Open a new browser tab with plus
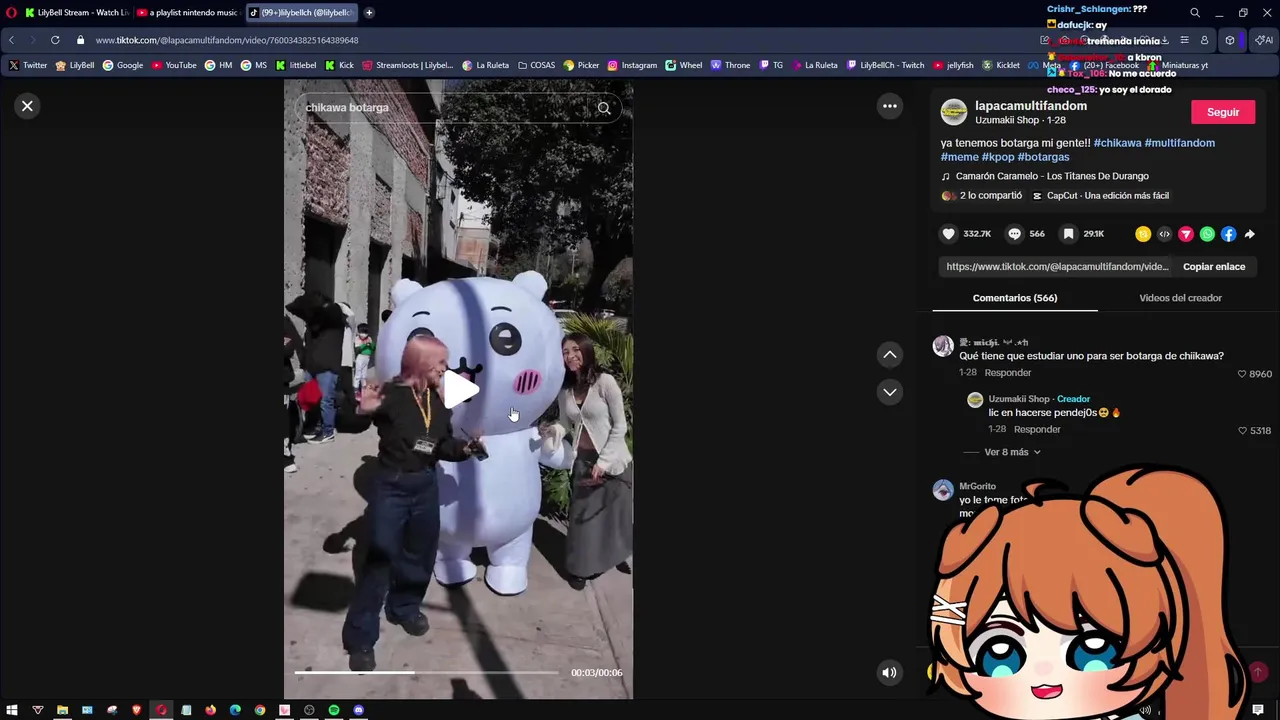The width and height of the screenshot is (1280, 720). [x=369, y=13]
